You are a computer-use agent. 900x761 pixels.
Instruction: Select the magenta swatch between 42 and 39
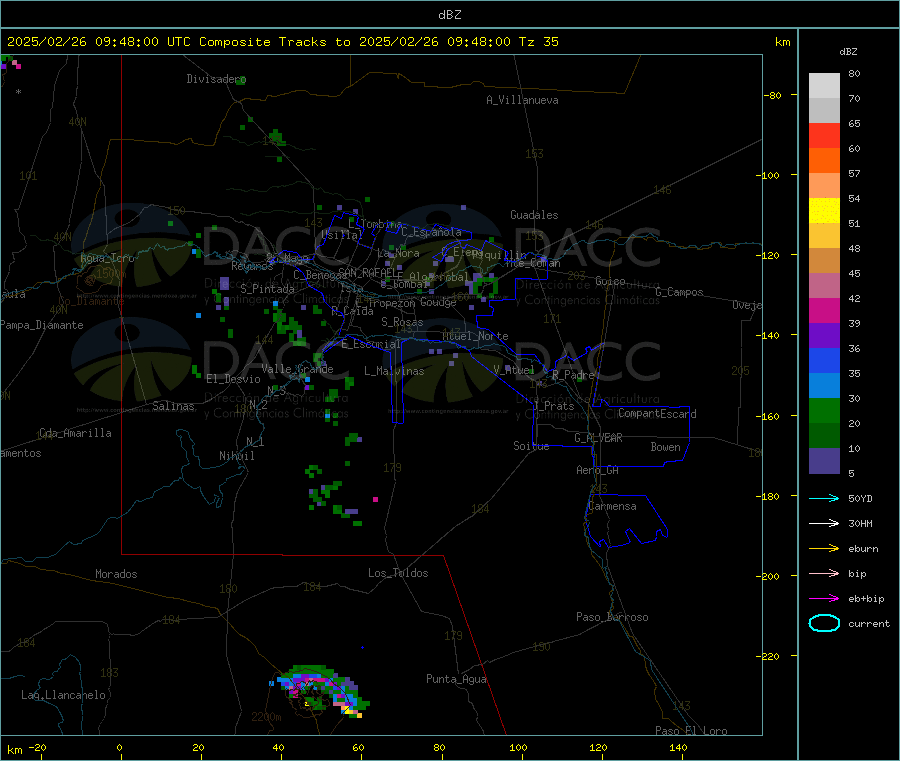click(824, 310)
